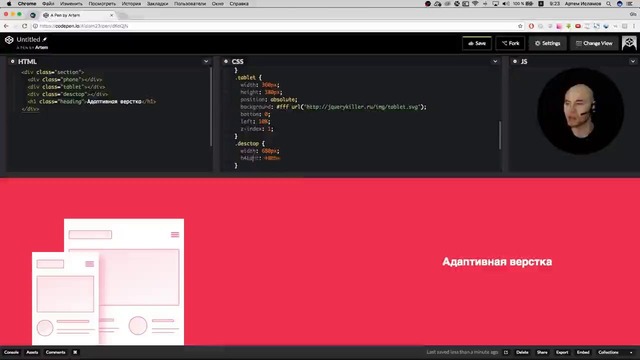Screen dimensions: 640x360
Task: Expand the HTML panel dropdown arrow
Action: (206, 61)
